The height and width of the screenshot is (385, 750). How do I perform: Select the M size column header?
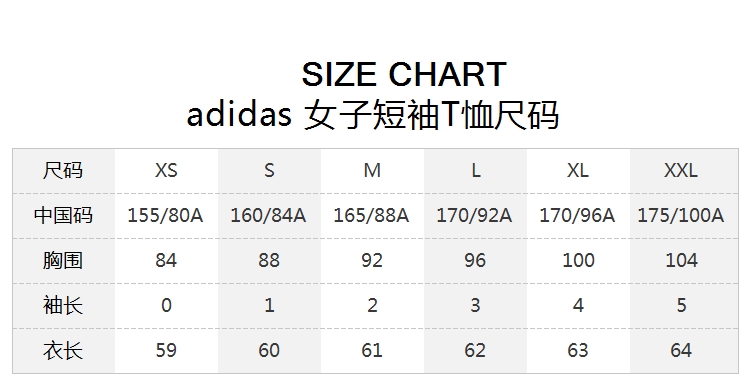point(372,171)
